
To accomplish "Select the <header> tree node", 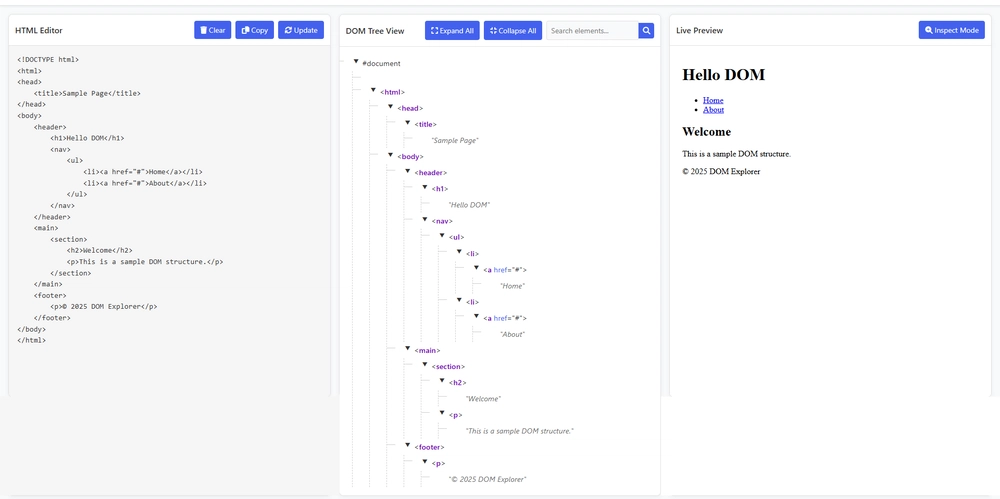I will coord(430,172).
